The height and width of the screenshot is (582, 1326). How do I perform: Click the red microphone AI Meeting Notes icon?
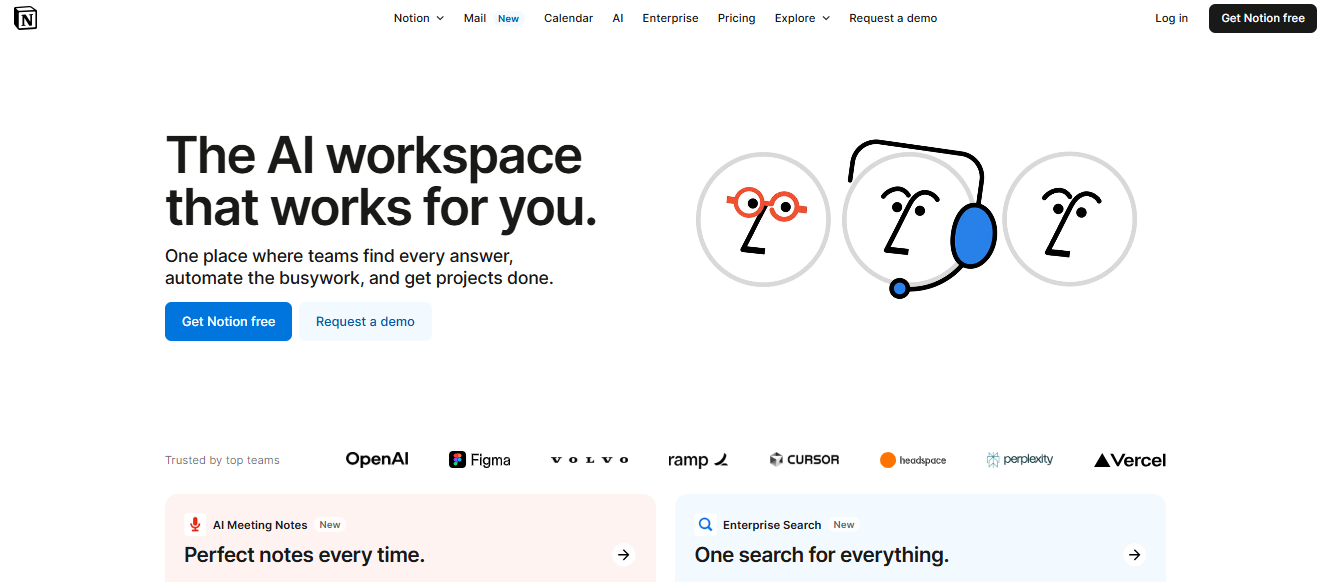[195, 525]
